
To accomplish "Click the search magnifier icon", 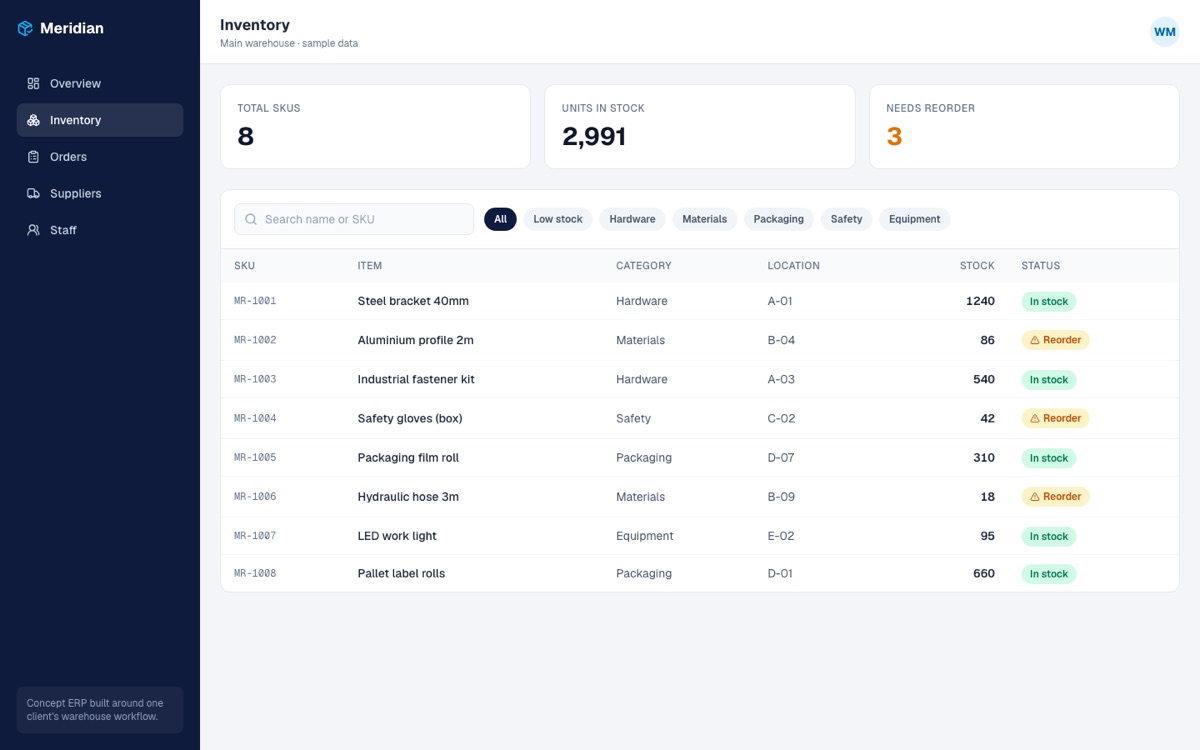I will coord(251,219).
